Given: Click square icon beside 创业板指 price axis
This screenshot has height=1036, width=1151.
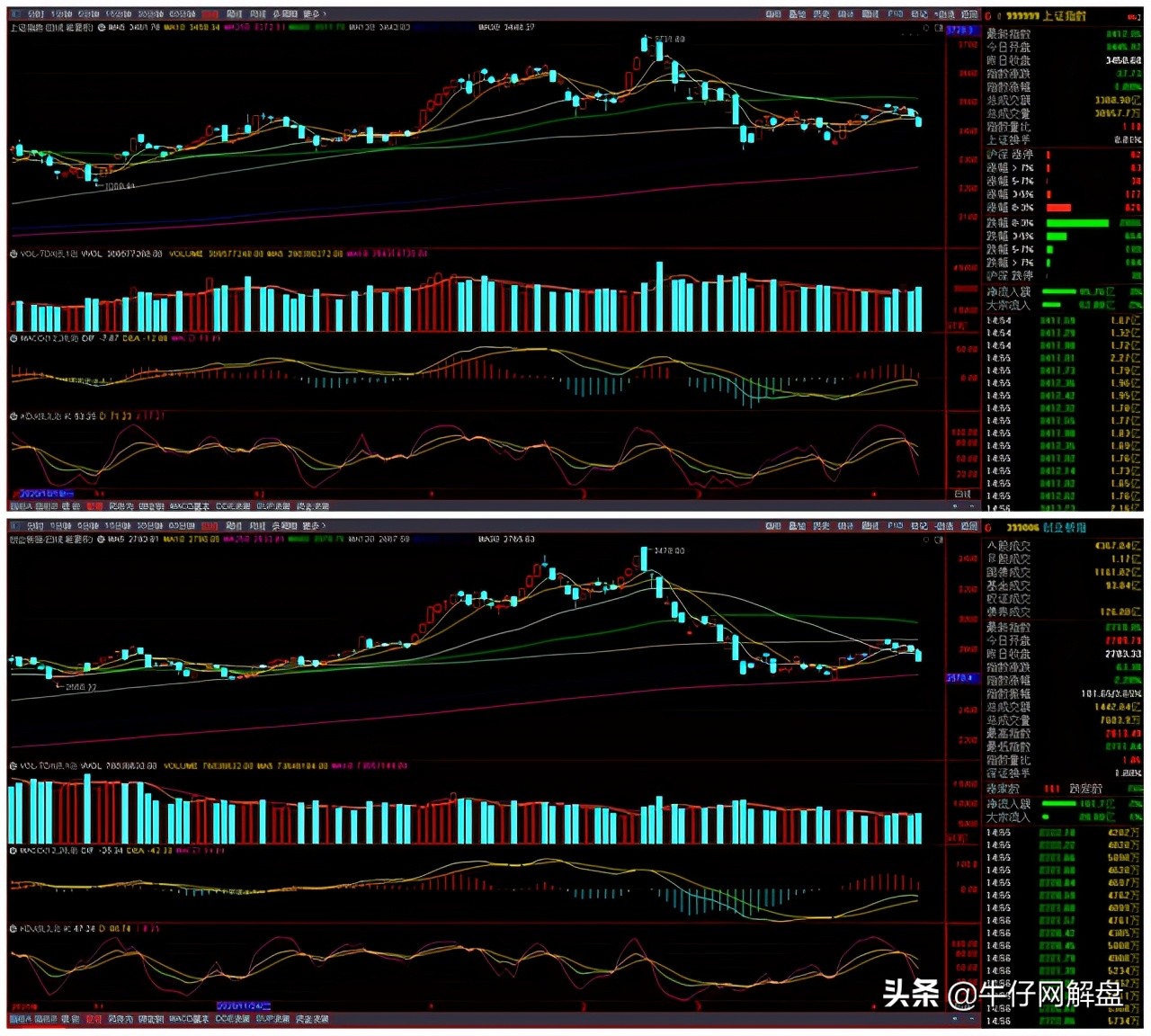Looking at the screenshot, I should [x=939, y=540].
